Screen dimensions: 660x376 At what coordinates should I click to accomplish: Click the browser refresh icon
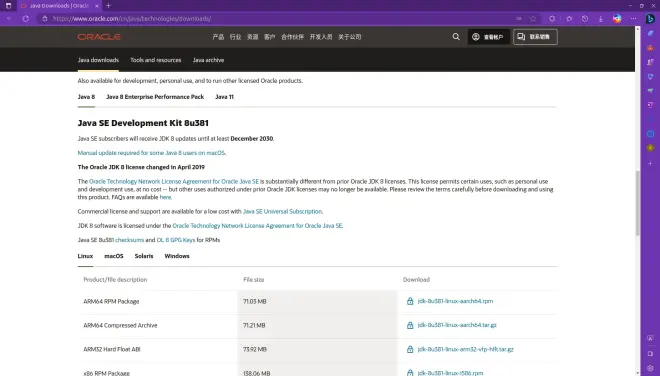26,19
